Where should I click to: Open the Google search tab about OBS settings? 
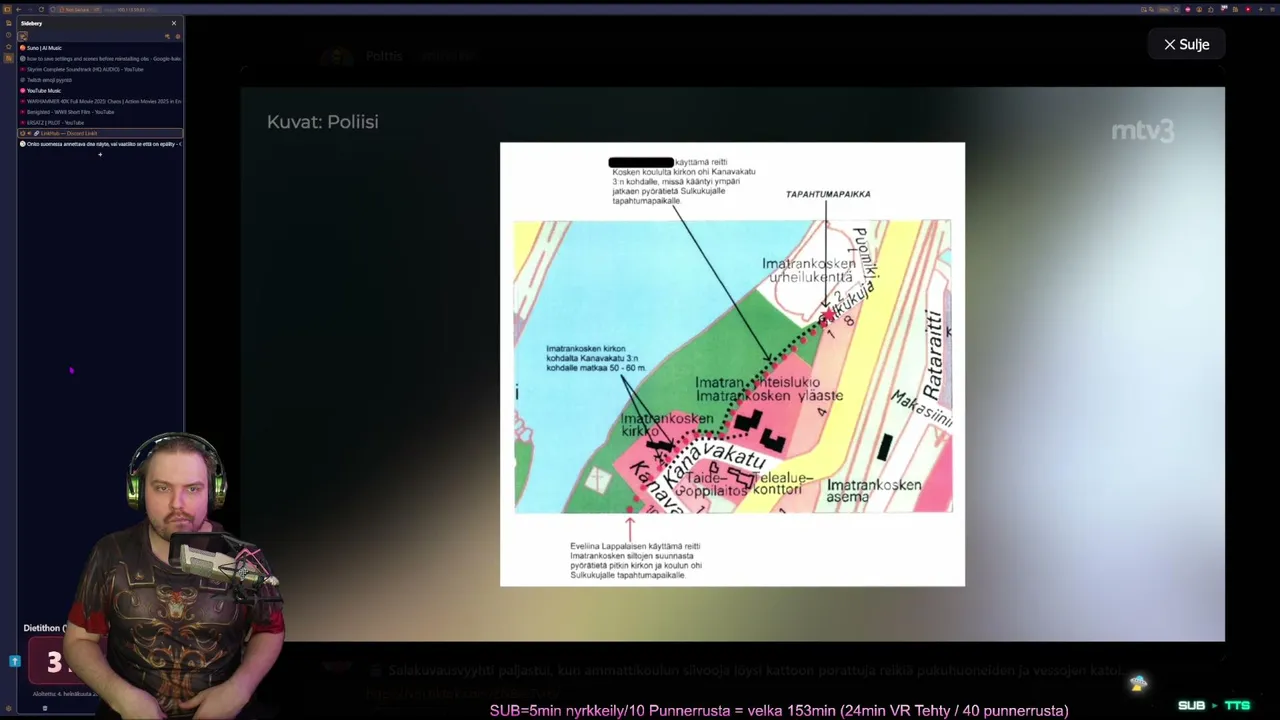point(100,59)
